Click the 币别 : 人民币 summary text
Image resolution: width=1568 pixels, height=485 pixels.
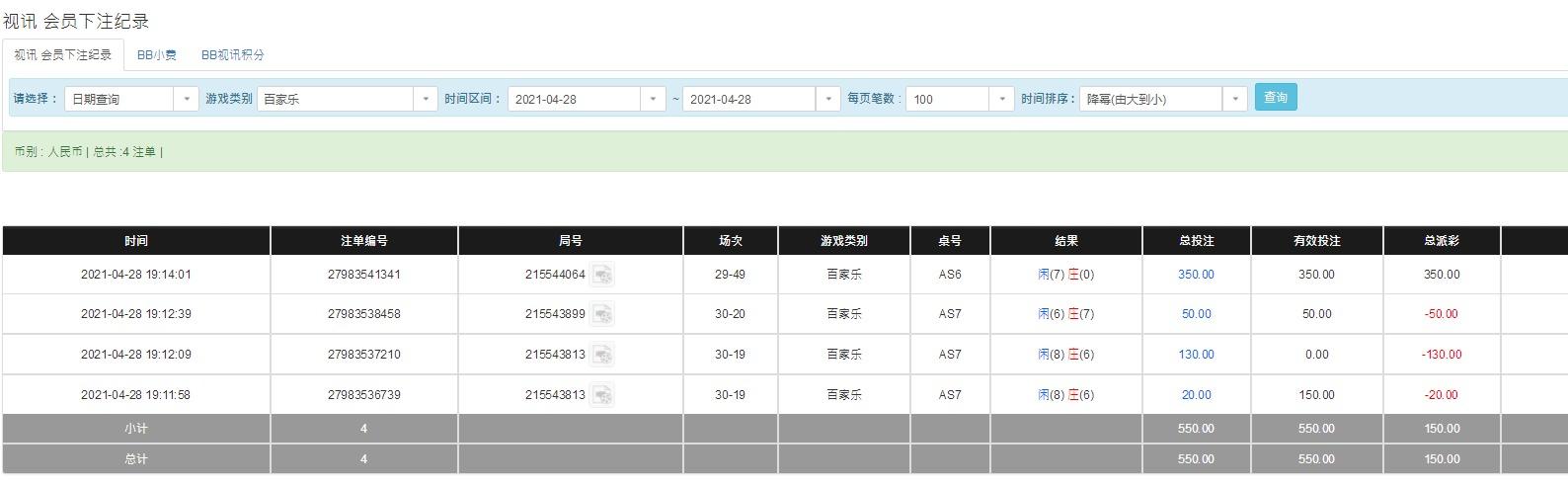click(x=48, y=152)
